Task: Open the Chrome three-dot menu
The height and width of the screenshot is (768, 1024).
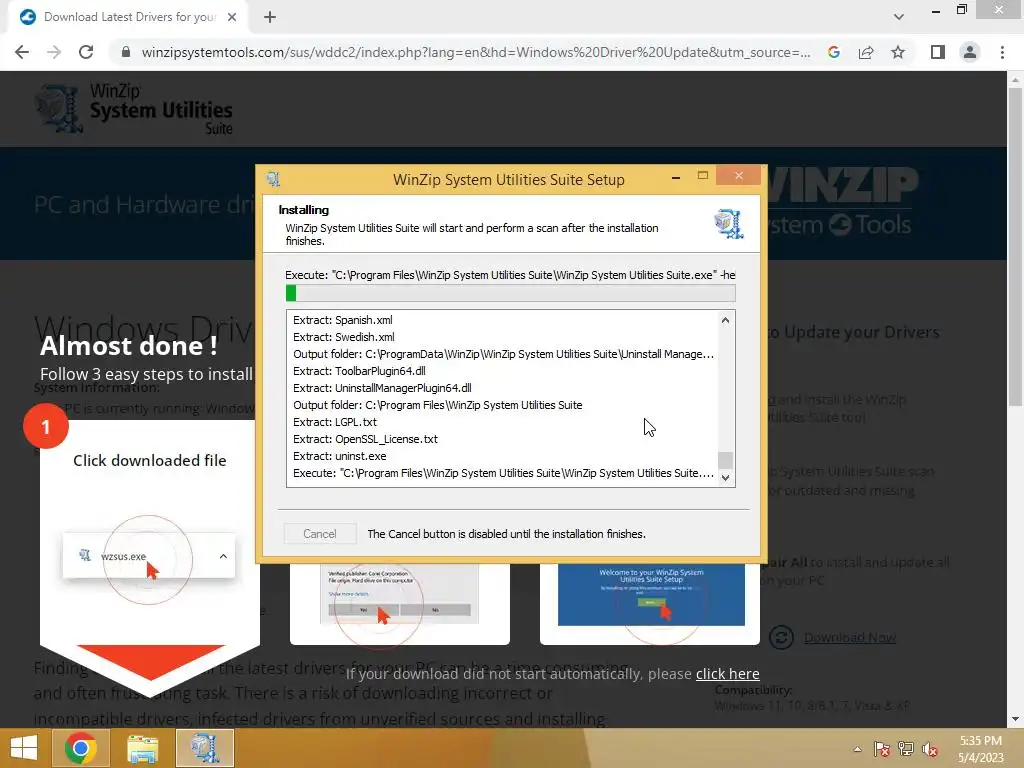Action: (1002, 52)
